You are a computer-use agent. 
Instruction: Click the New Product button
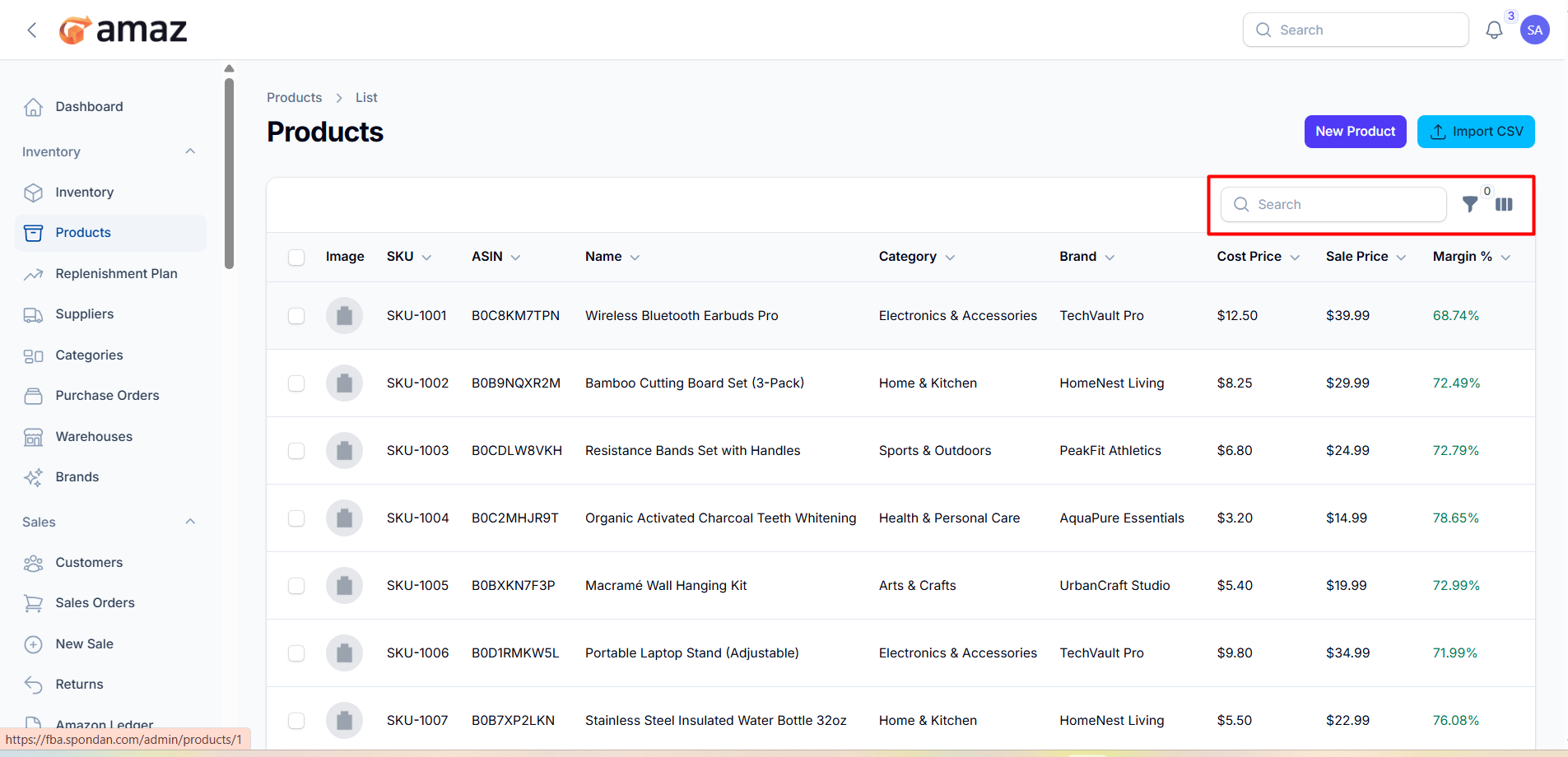tap(1355, 132)
